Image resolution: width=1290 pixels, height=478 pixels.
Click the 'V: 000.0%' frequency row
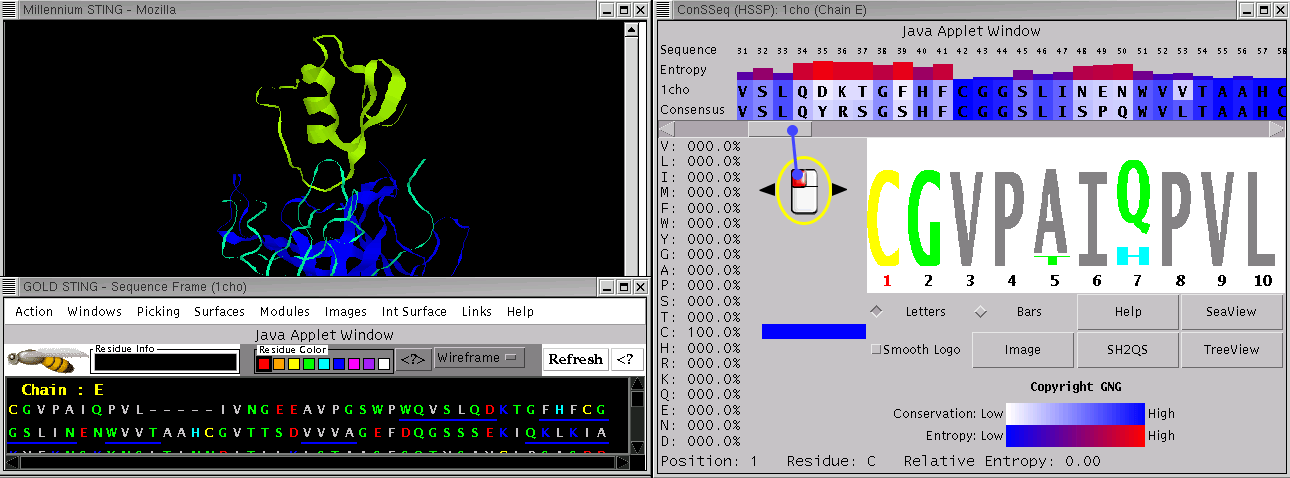pyautogui.click(x=701, y=145)
